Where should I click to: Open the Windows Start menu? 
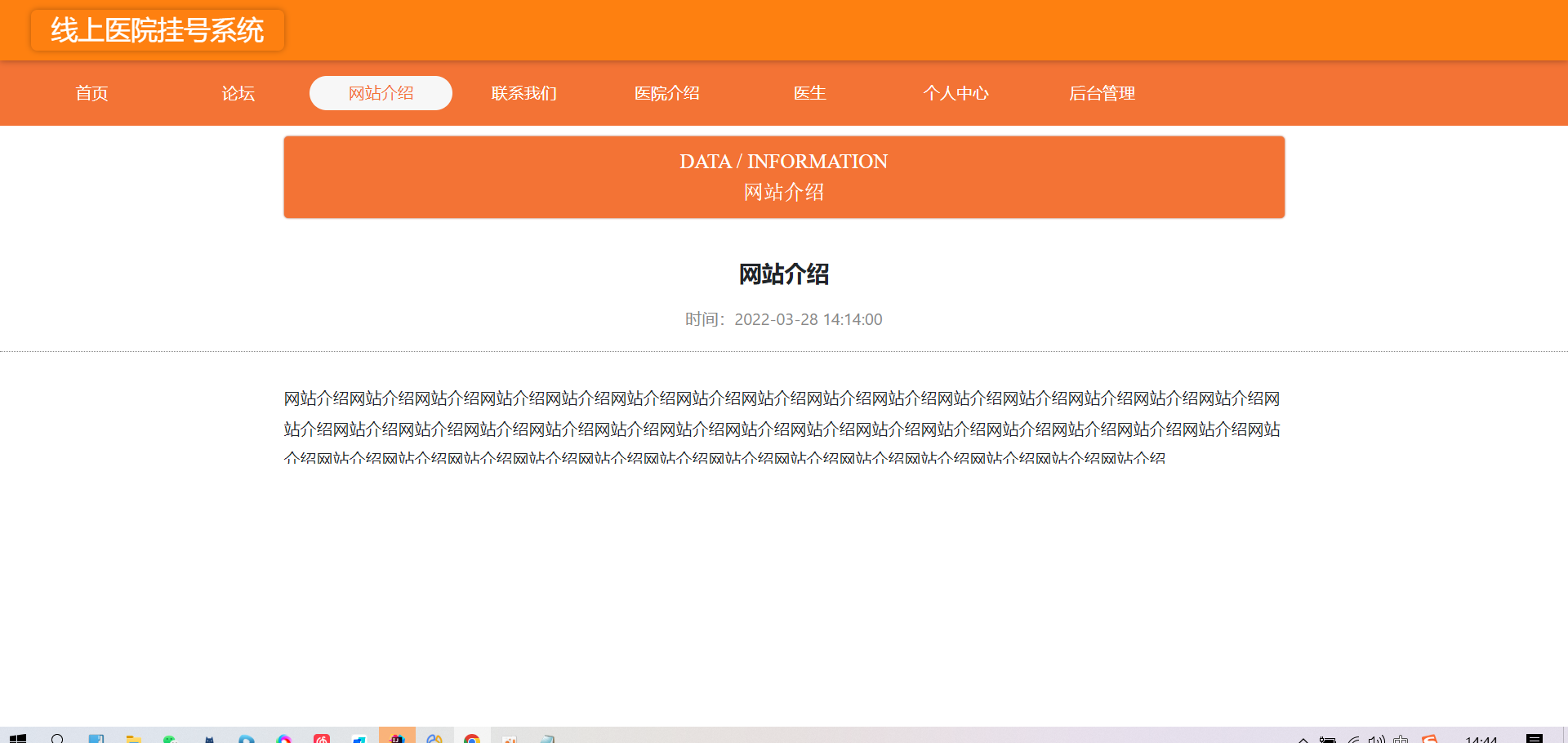18,737
